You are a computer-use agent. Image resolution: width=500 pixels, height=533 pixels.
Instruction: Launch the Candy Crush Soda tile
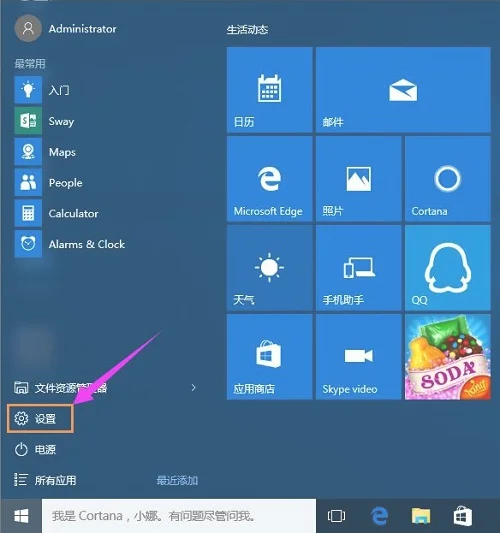[x=448, y=357]
